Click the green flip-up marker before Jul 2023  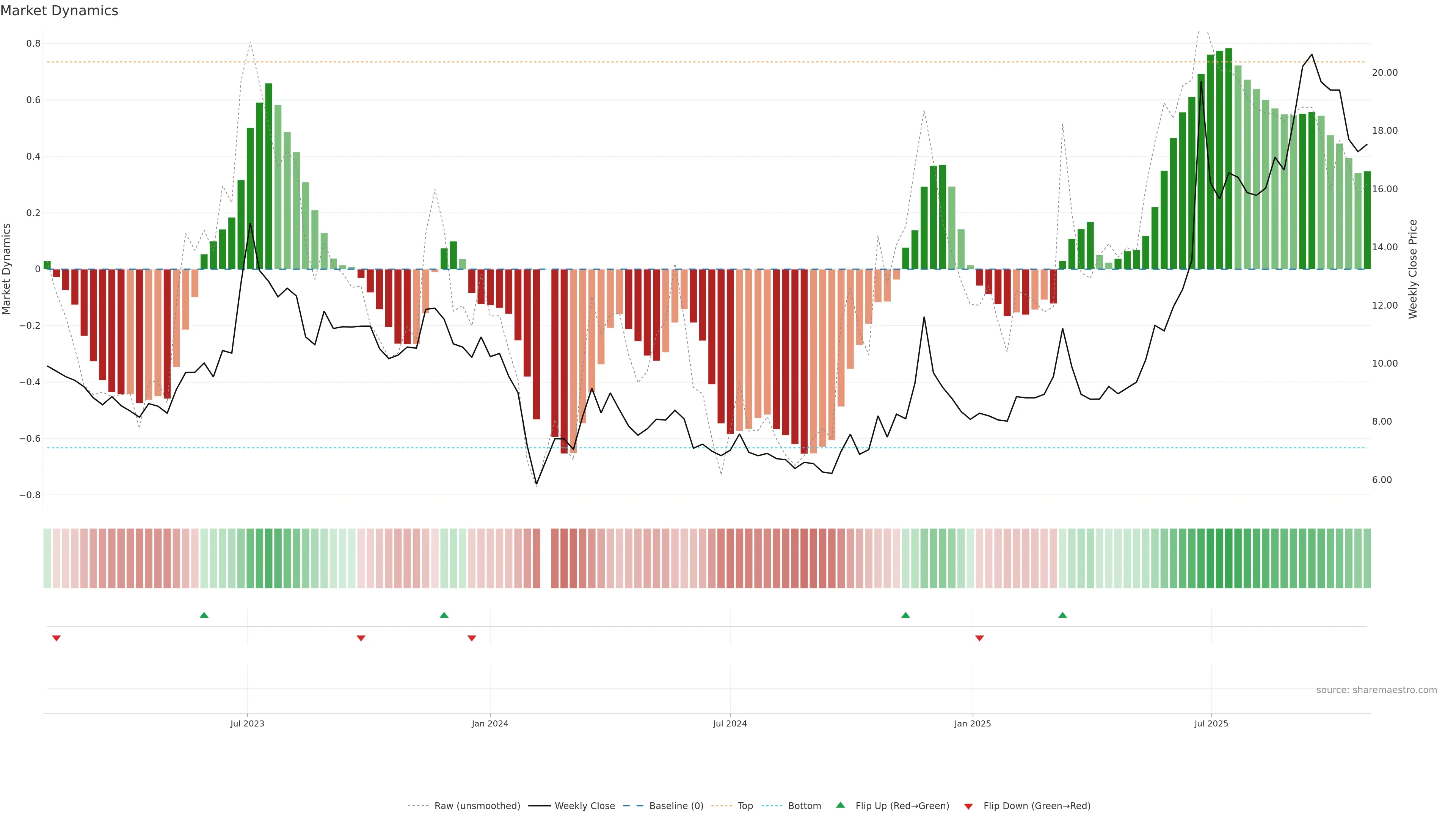204,615
